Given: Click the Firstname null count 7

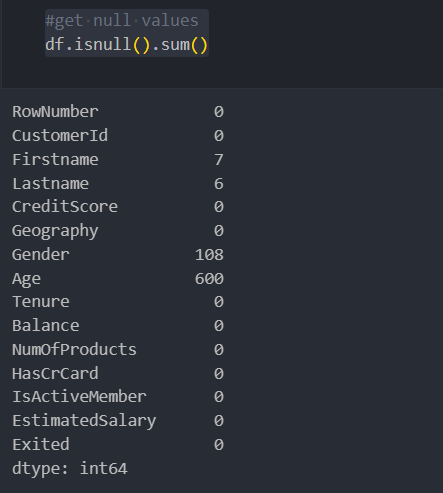Looking at the screenshot, I should tap(219, 159).
